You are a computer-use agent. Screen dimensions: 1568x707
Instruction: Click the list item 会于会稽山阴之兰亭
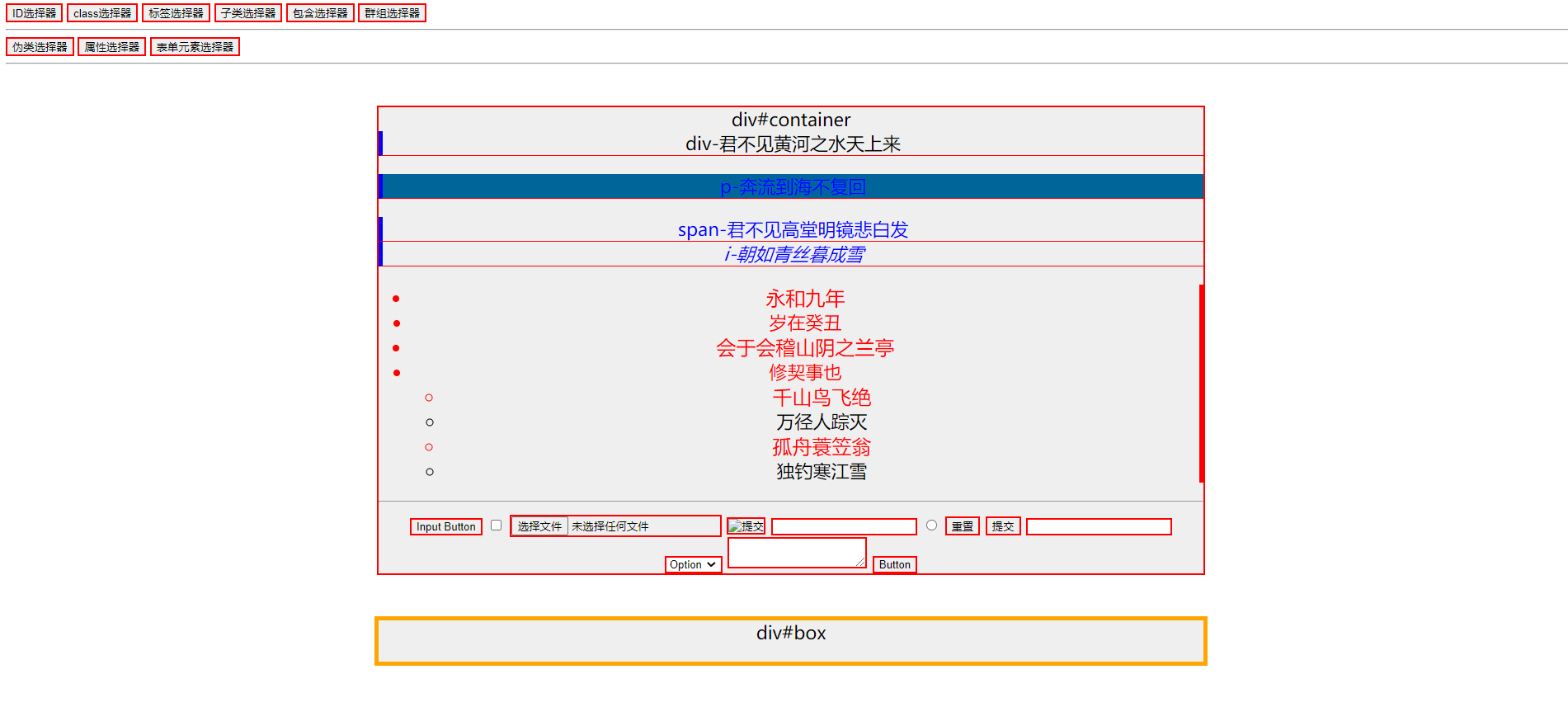[805, 348]
